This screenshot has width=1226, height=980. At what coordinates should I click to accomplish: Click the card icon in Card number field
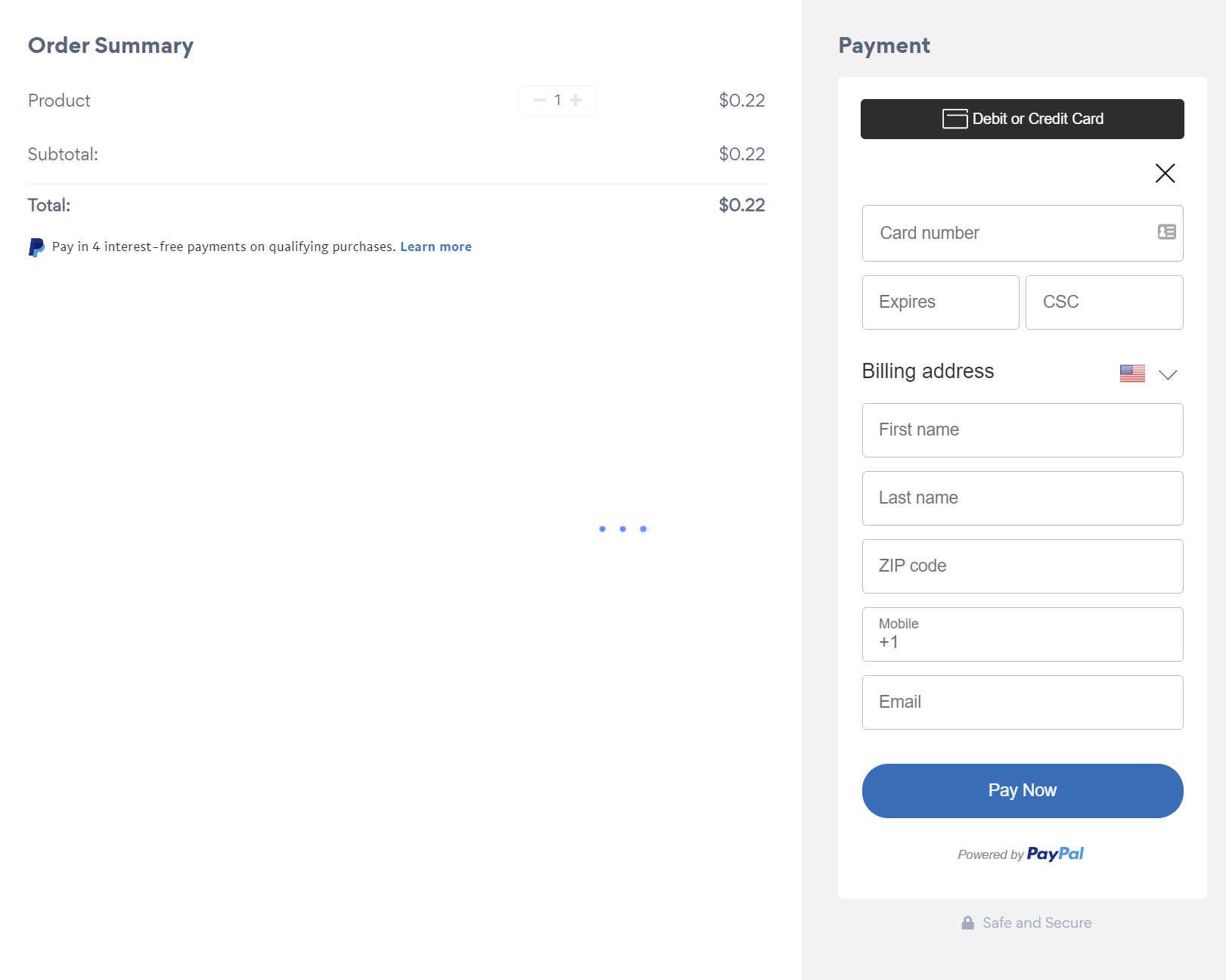point(1166,232)
